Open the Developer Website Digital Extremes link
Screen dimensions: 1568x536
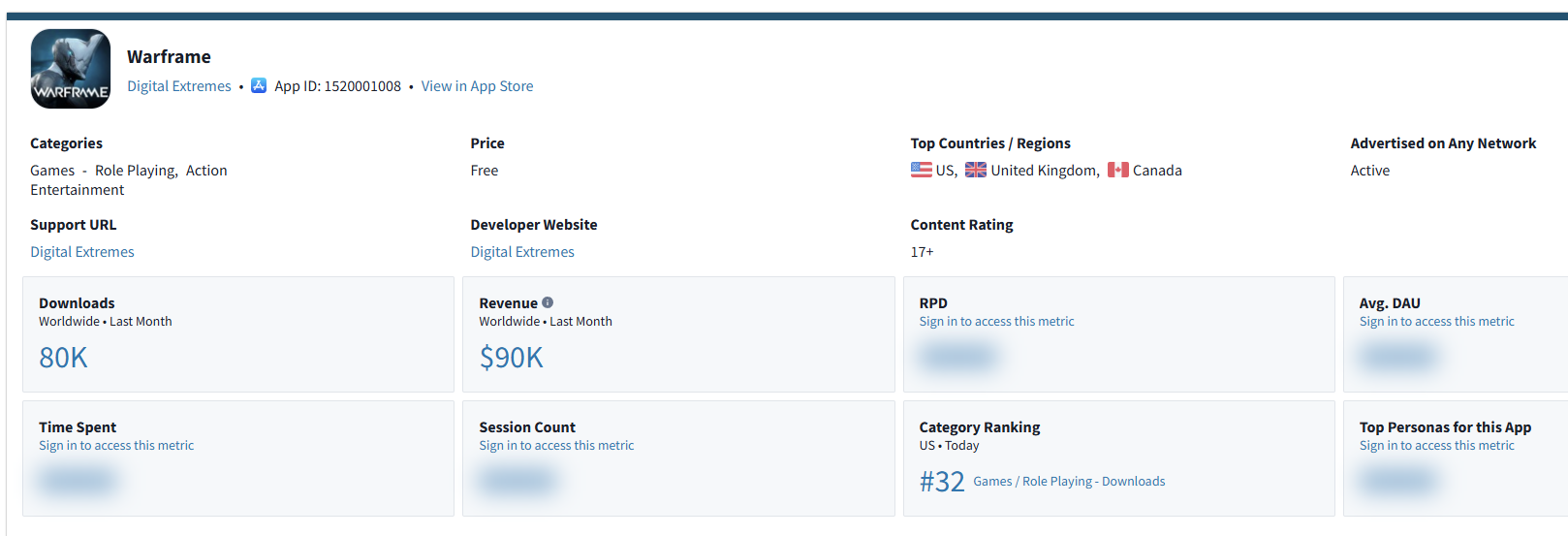coord(522,252)
